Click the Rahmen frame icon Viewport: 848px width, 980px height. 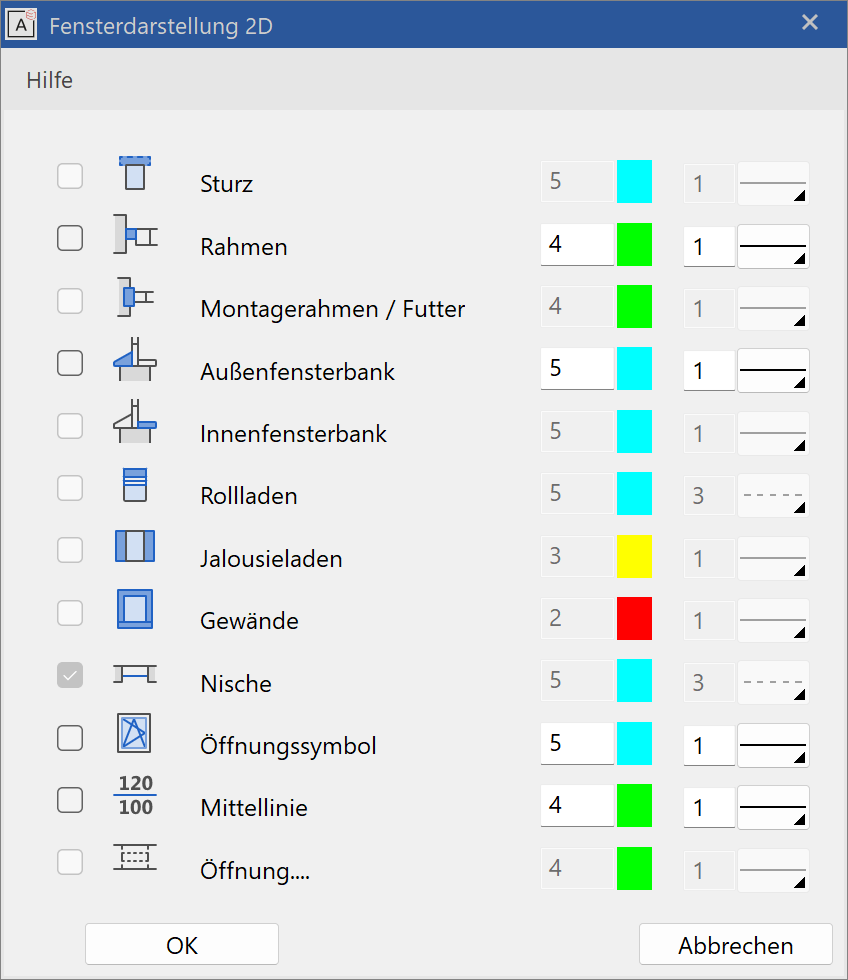point(134,236)
